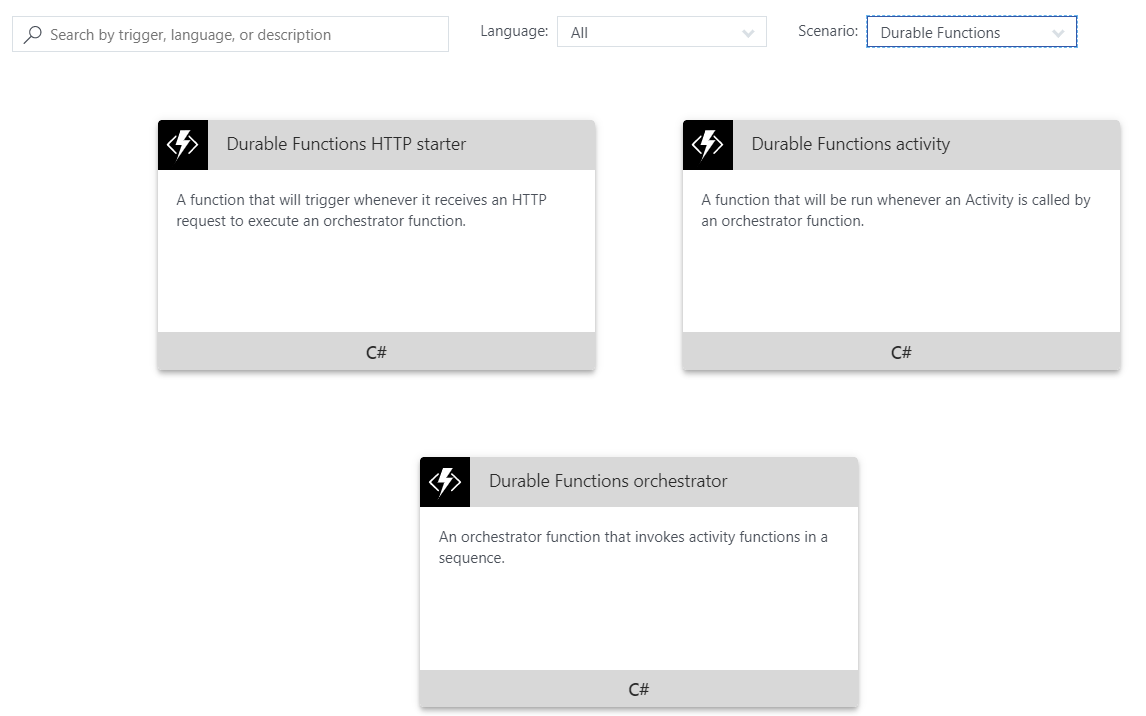Choose C# on the orchestrator card
Image resolution: width=1146 pixels, height=716 pixels.
639,689
